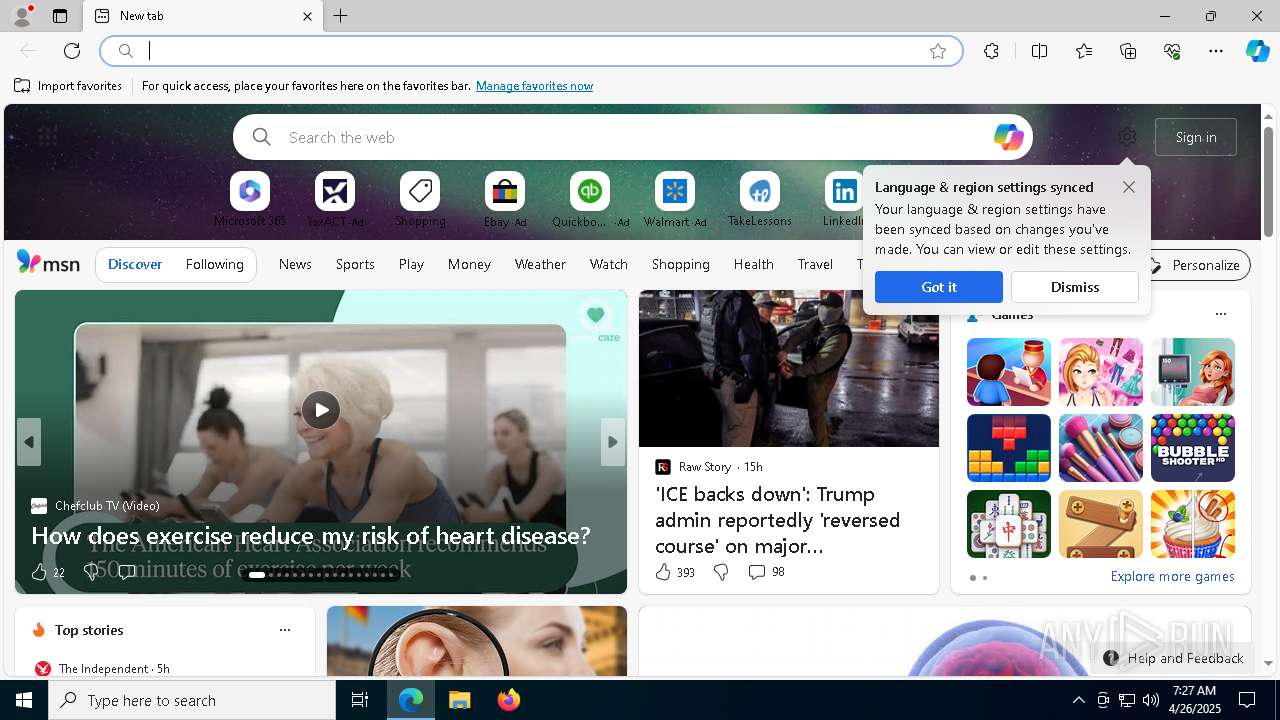This screenshot has width=1280, height=720.
Task: Open the Weather category
Action: tap(540, 265)
